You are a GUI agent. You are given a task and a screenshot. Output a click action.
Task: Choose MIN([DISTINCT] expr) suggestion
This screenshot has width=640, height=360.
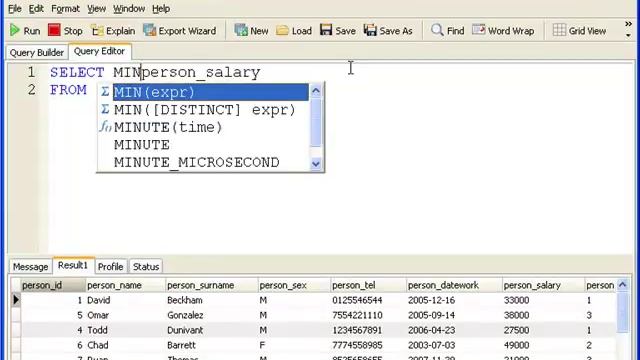click(204, 110)
